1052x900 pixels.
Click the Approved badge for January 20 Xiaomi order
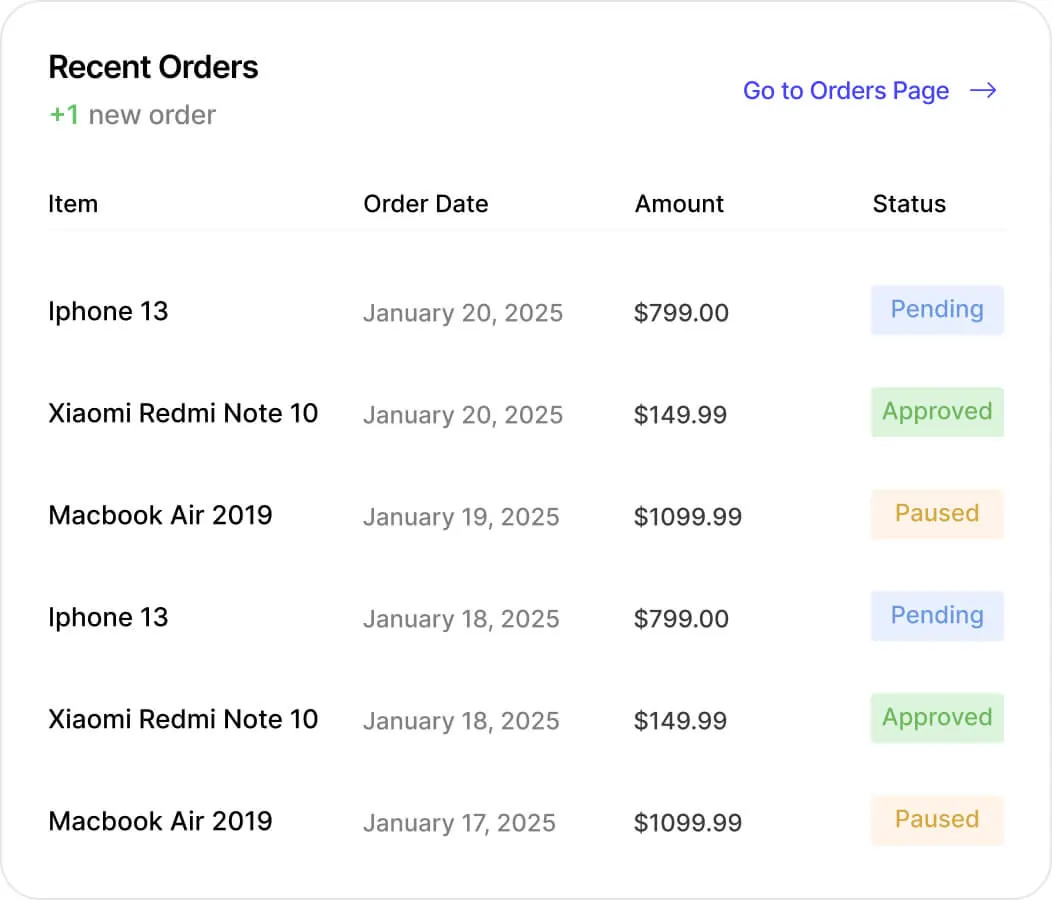coord(937,412)
